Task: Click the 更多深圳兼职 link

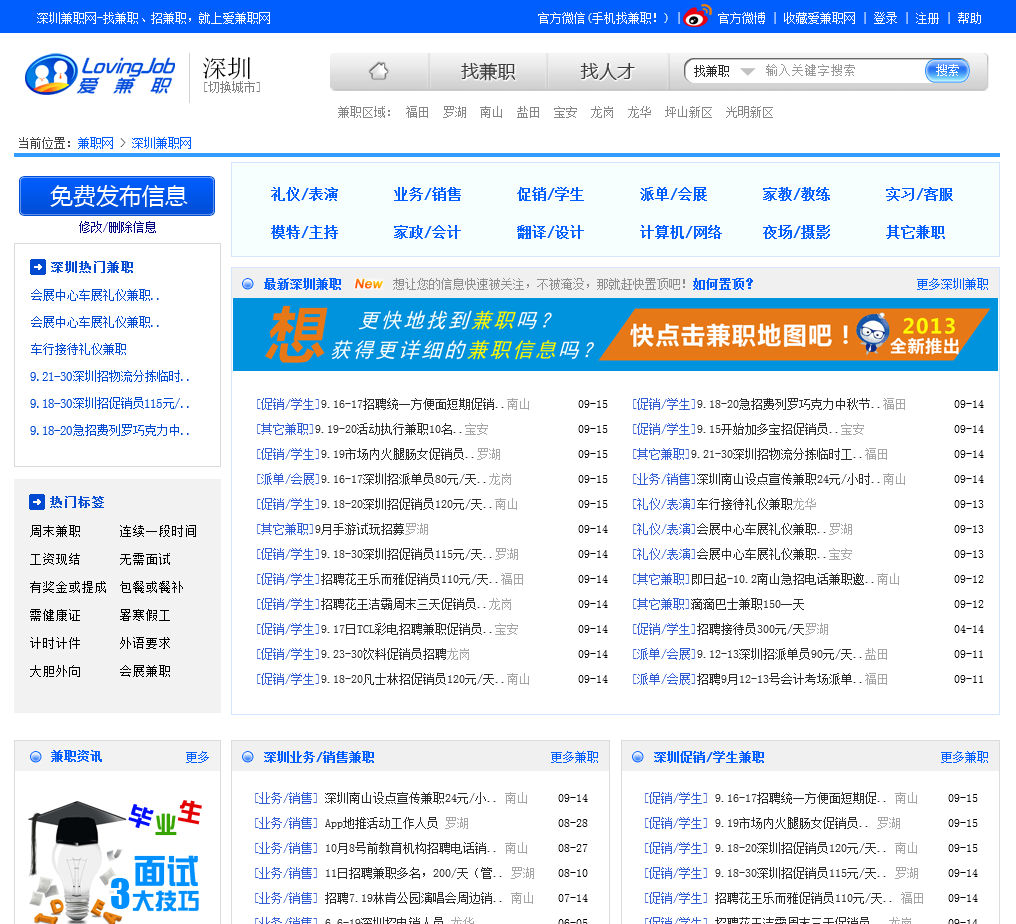Action: pyautogui.click(x=952, y=284)
